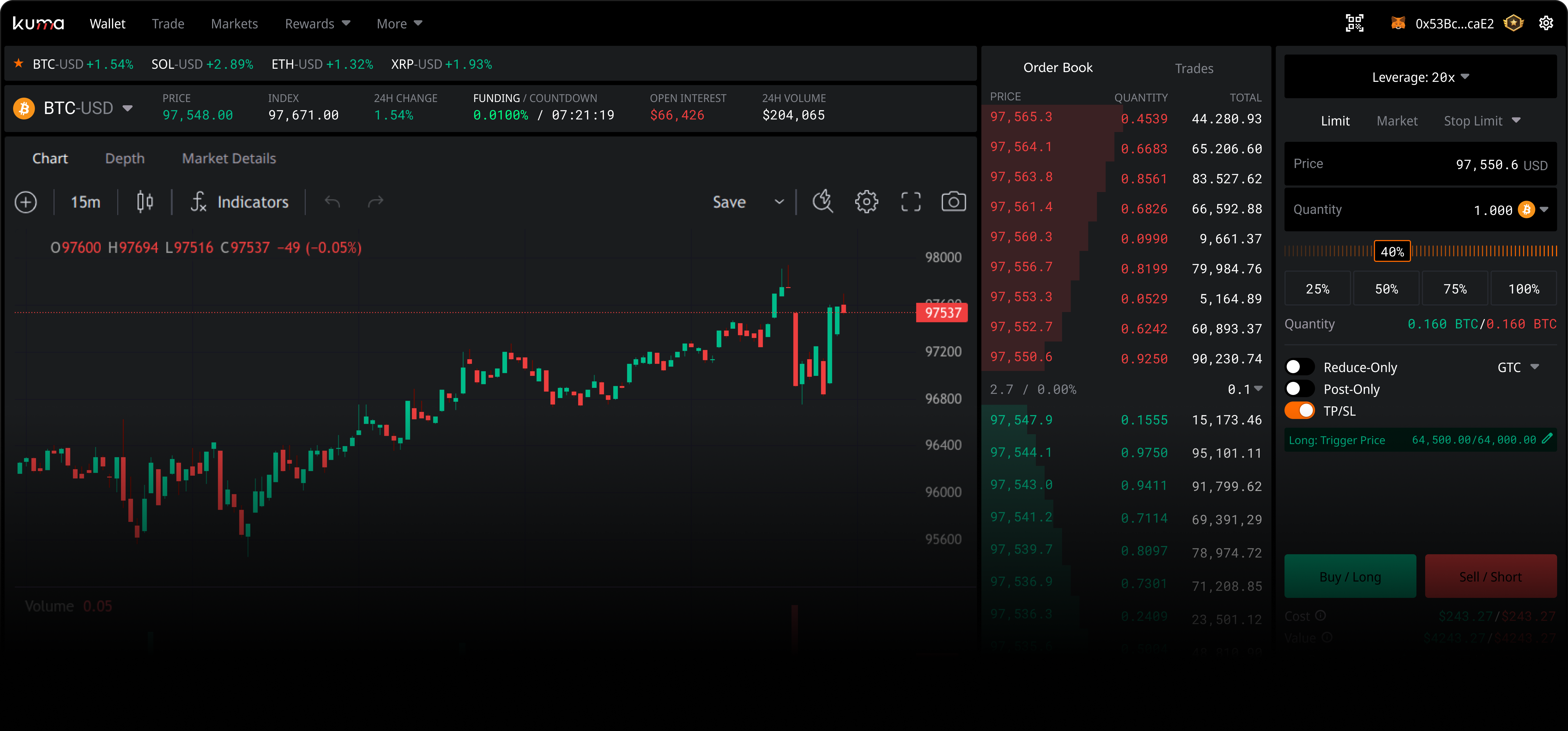
Task: Open the candle style selector
Action: click(144, 202)
